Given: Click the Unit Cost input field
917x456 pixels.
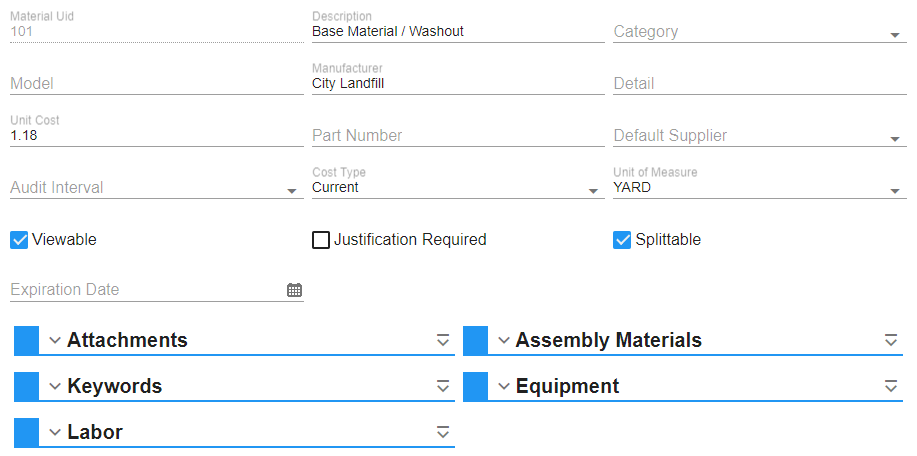Looking at the screenshot, I should click(156, 135).
